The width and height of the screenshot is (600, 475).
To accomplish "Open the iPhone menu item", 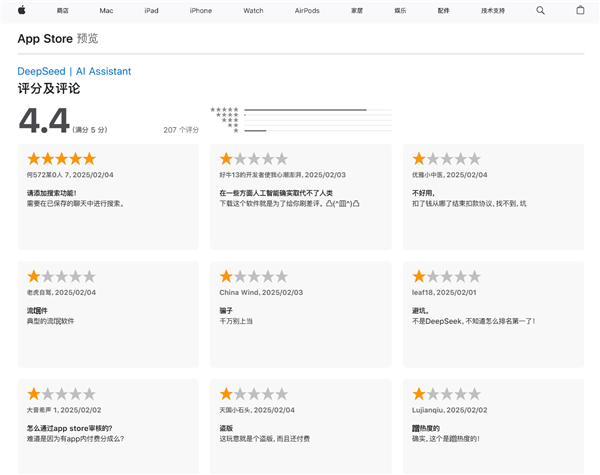I will pyautogui.click(x=201, y=10).
